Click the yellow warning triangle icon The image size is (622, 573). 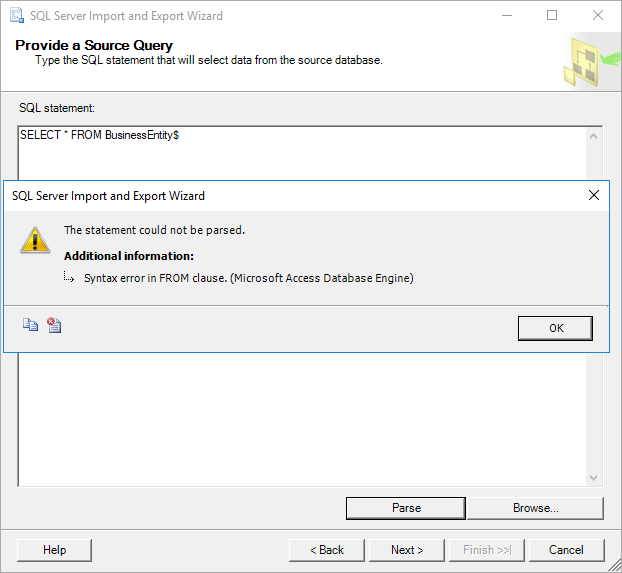(35, 239)
